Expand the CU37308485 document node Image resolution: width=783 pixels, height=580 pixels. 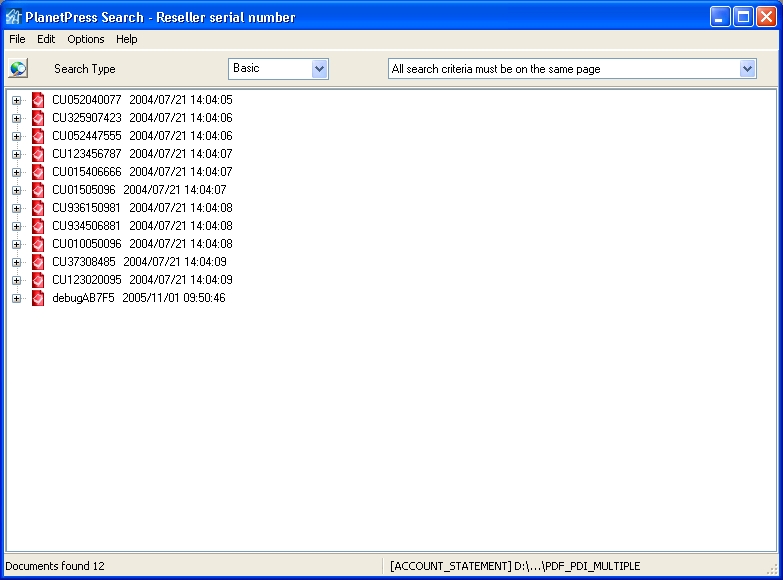tap(16, 262)
